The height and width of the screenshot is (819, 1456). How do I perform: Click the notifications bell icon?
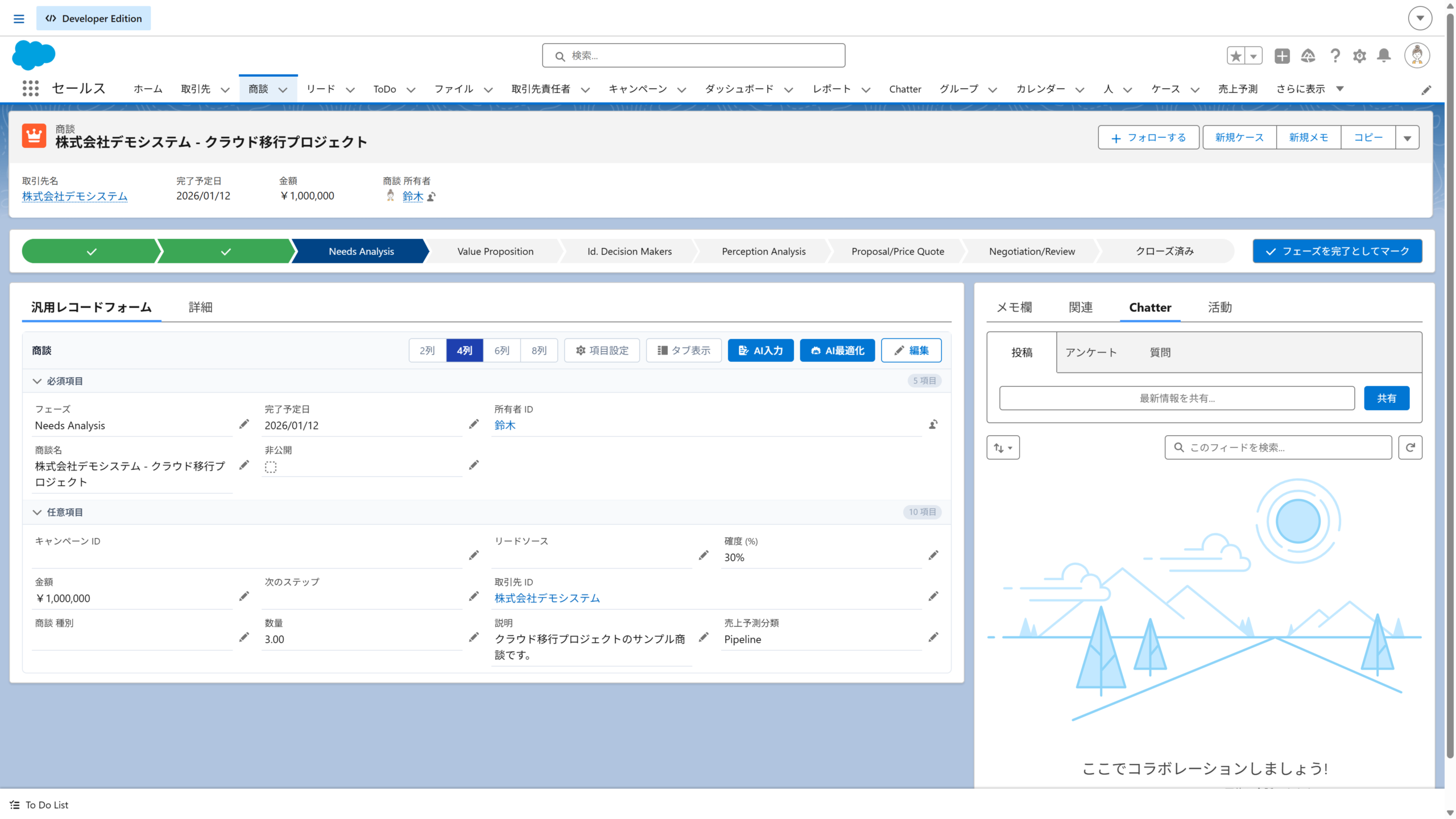[x=1384, y=56]
